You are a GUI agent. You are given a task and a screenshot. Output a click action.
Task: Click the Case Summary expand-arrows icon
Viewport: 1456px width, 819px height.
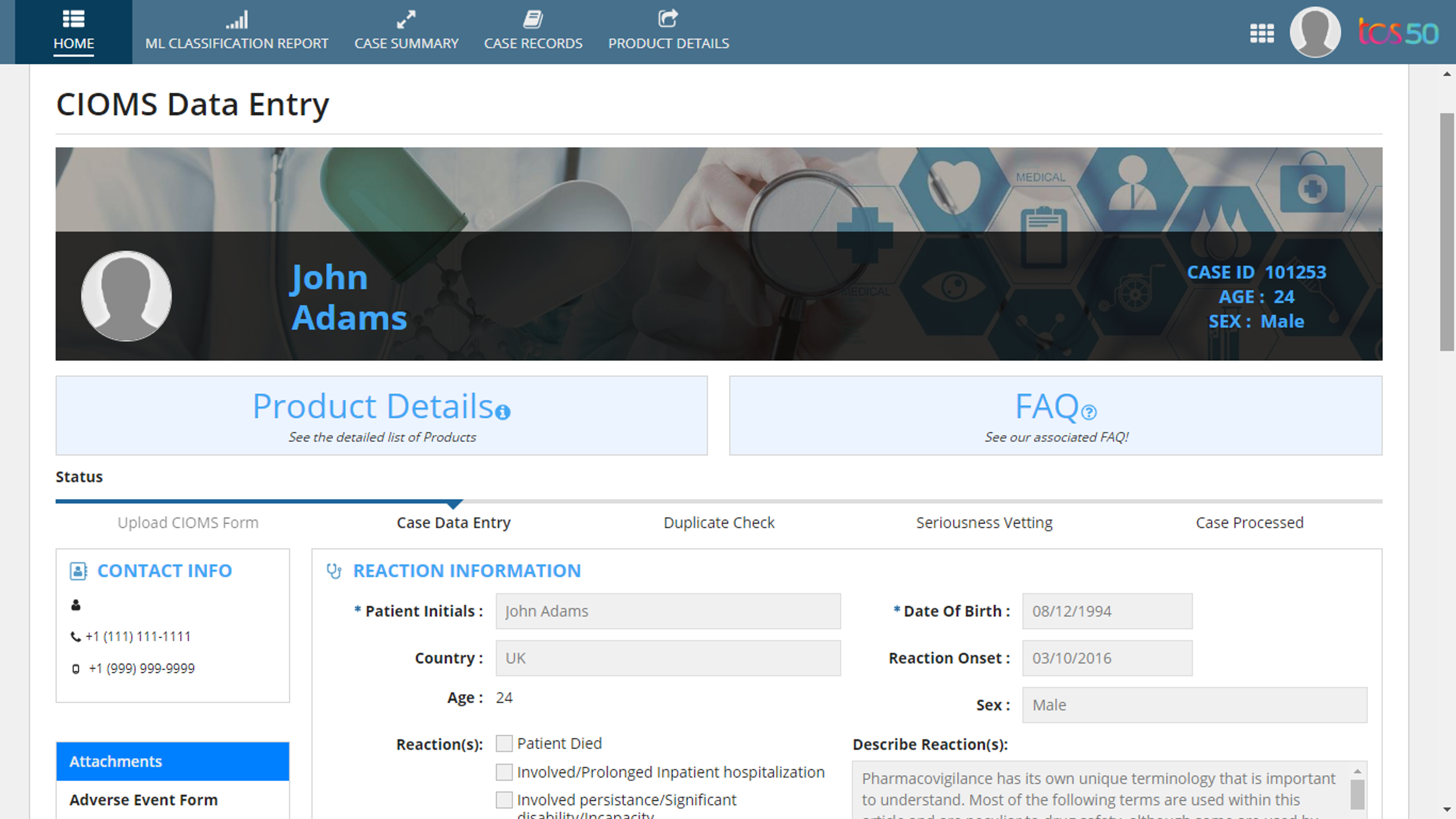click(406, 20)
